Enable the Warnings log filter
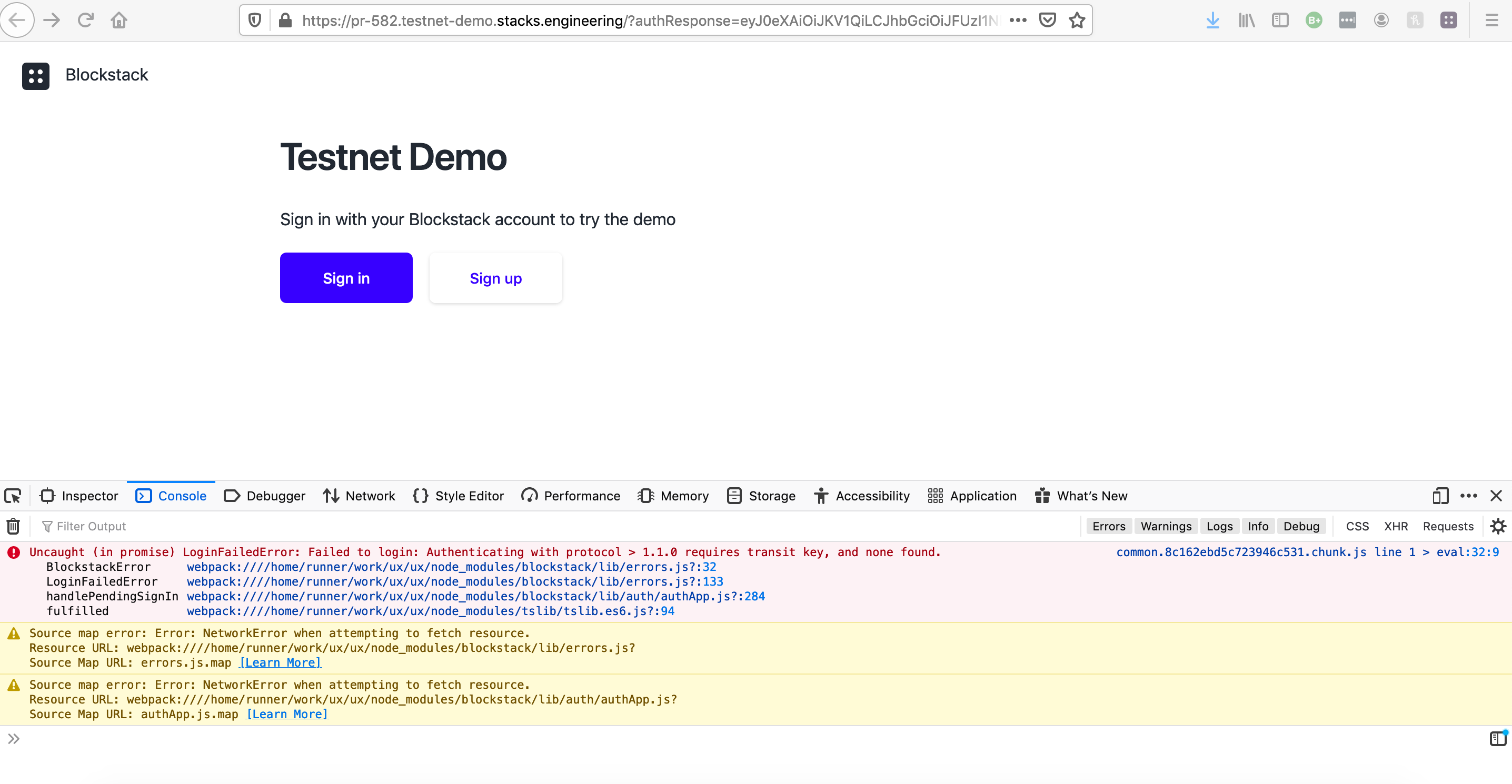 click(1166, 526)
